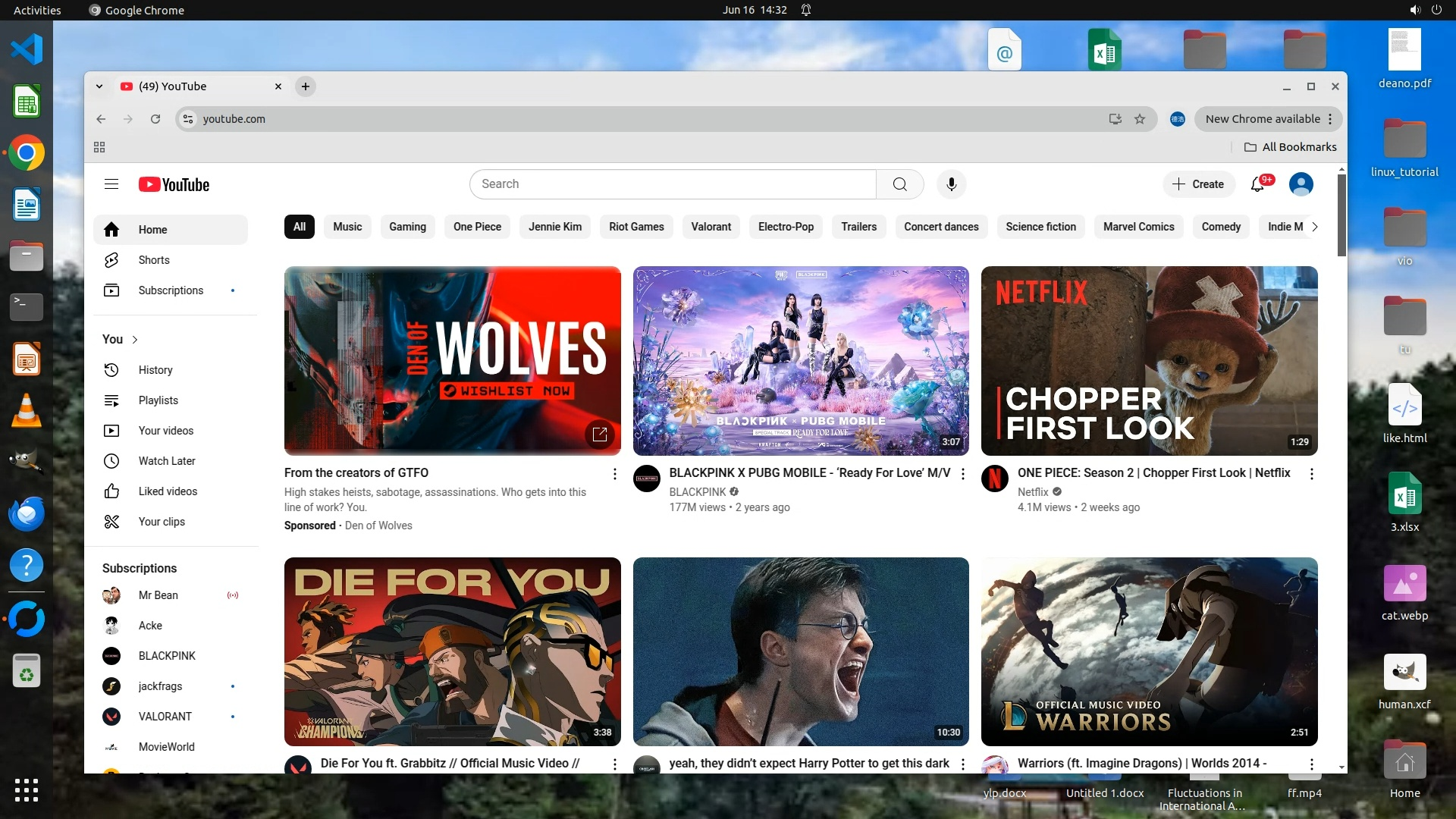Click the YouTube search input field
The width and height of the screenshot is (1456, 819).
tap(671, 184)
